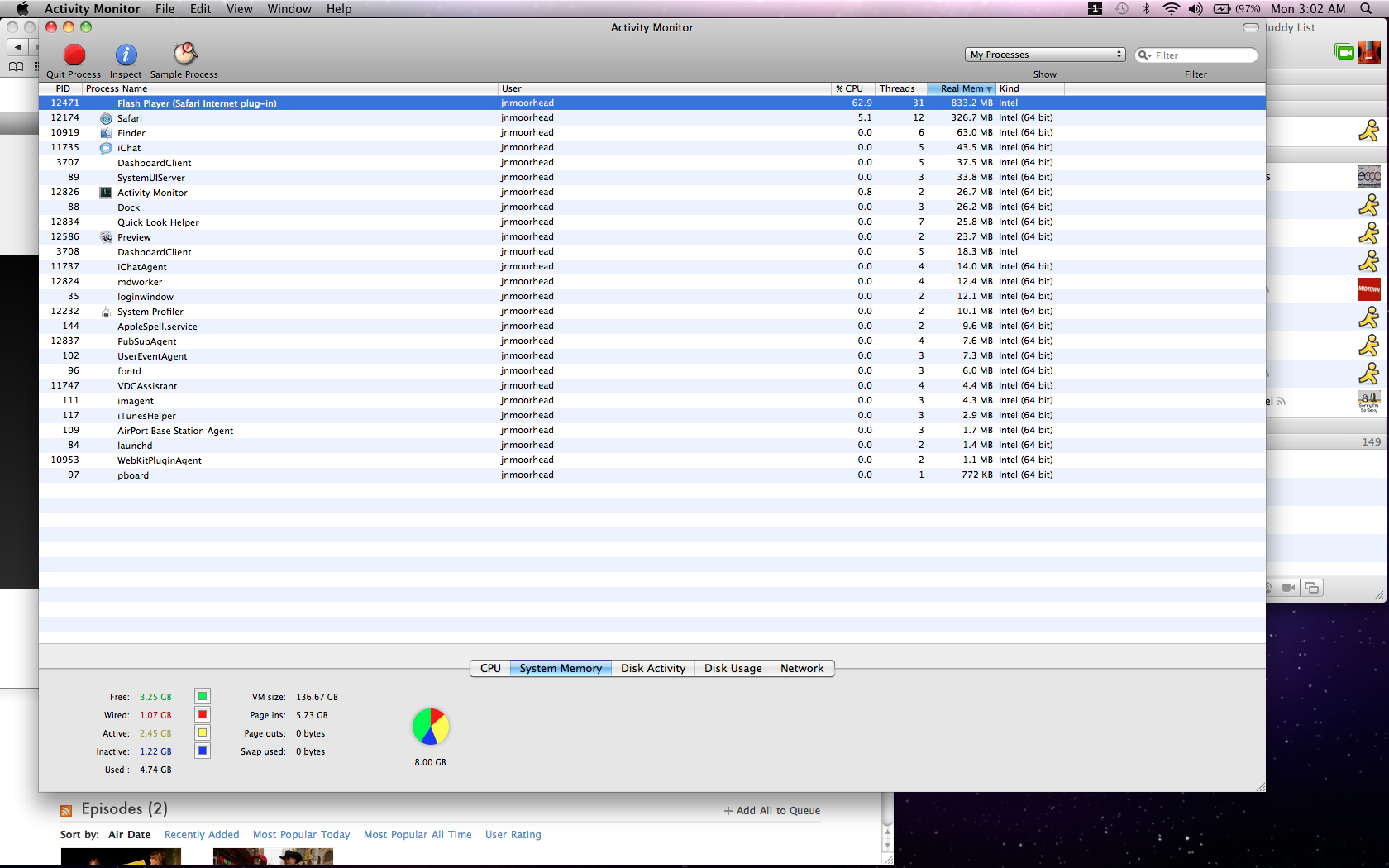Click the Bluetooth menu bar icon
This screenshot has height=868, width=1389.
pyautogui.click(x=1146, y=9)
